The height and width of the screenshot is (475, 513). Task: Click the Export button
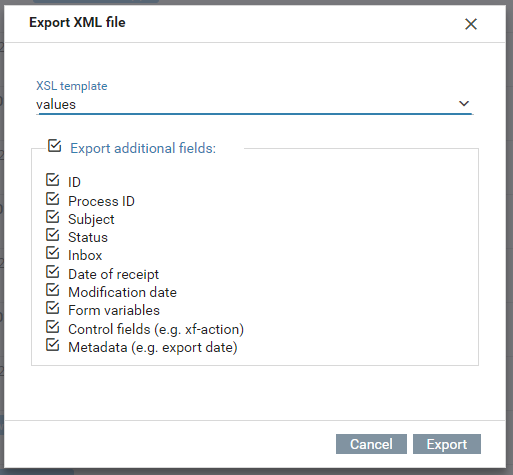pos(447,444)
